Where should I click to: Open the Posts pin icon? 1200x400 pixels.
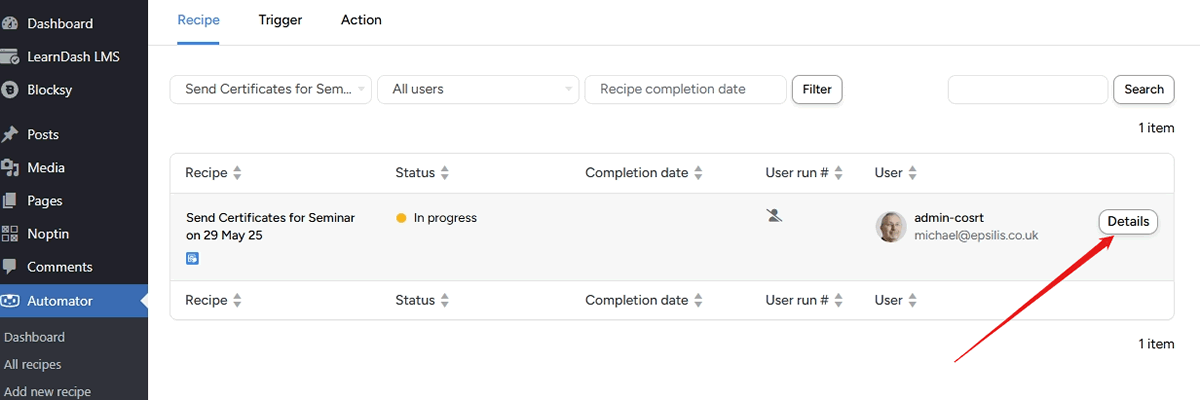click(x=10, y=134)
